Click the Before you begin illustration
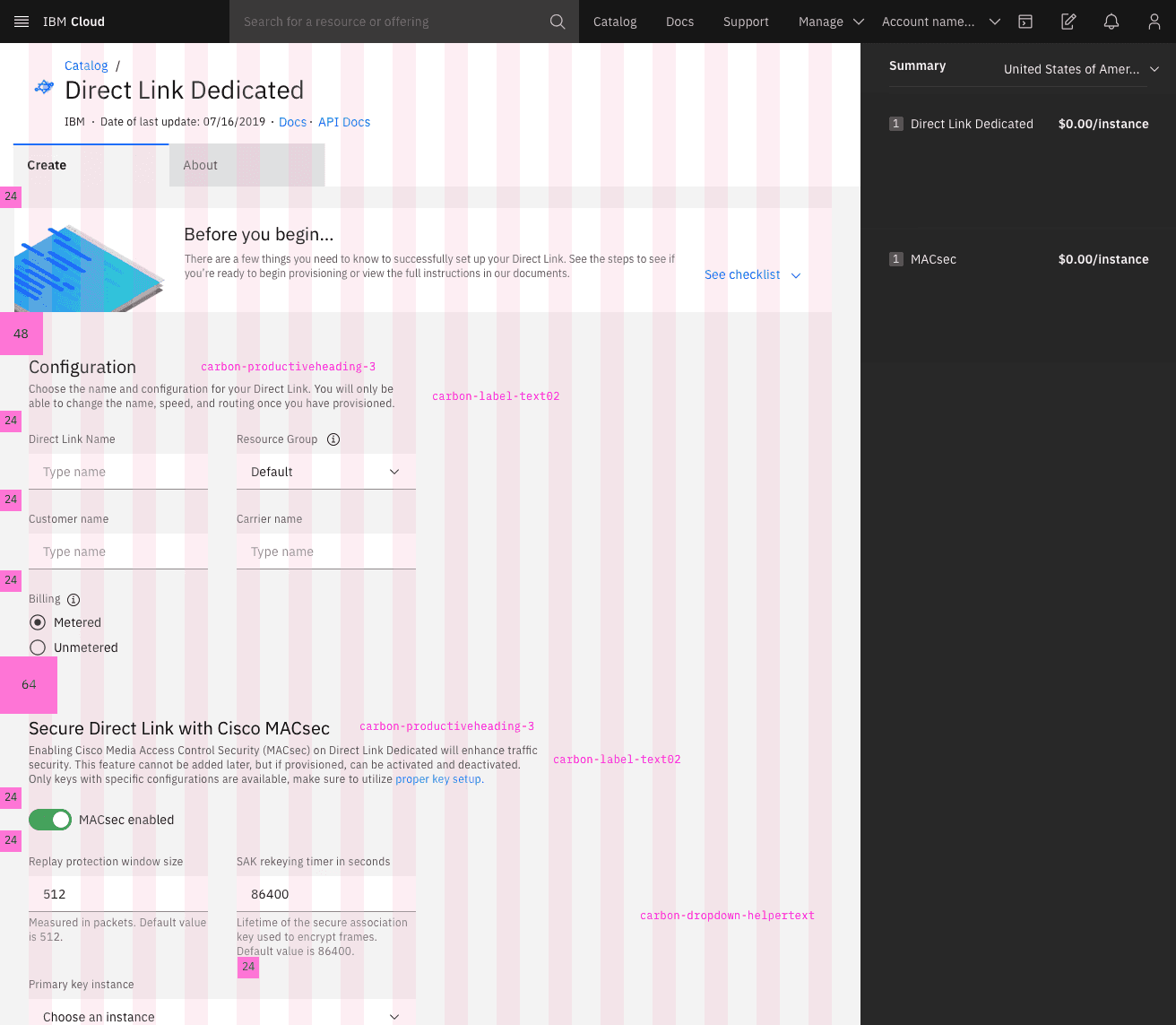Screen dimensions: 1176x1025 (90, 268)
